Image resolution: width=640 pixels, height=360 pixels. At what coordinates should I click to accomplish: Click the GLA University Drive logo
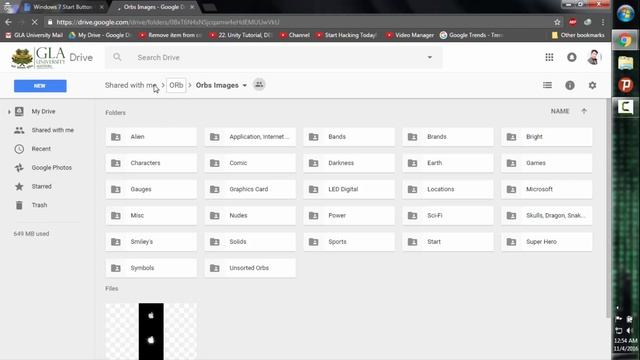[x=52, y=58]
